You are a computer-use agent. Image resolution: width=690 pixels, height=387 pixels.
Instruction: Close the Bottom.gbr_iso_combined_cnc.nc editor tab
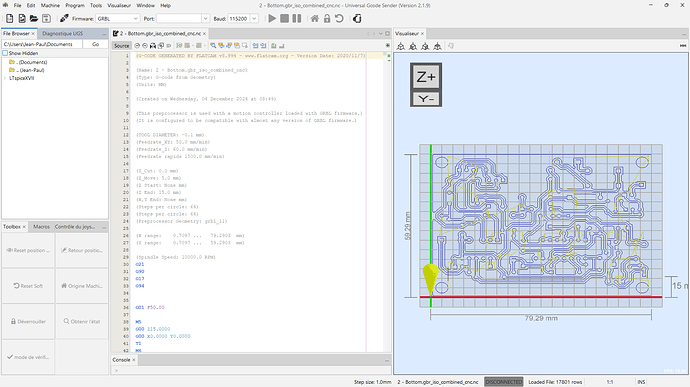tap(204, 33)
